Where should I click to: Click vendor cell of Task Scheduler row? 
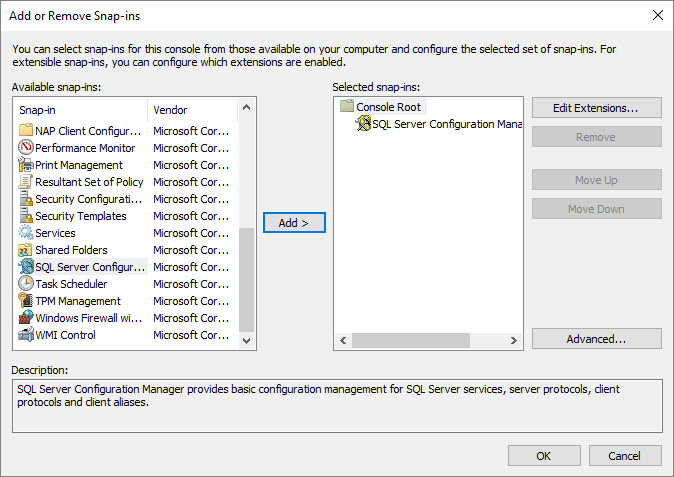point(191,284)
